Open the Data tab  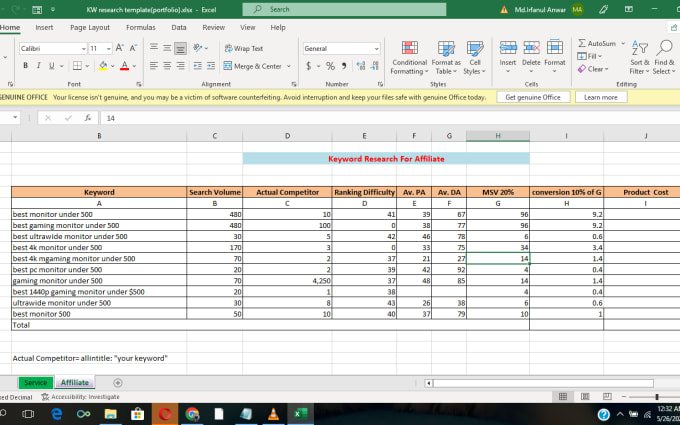click(x=179, y=27)
